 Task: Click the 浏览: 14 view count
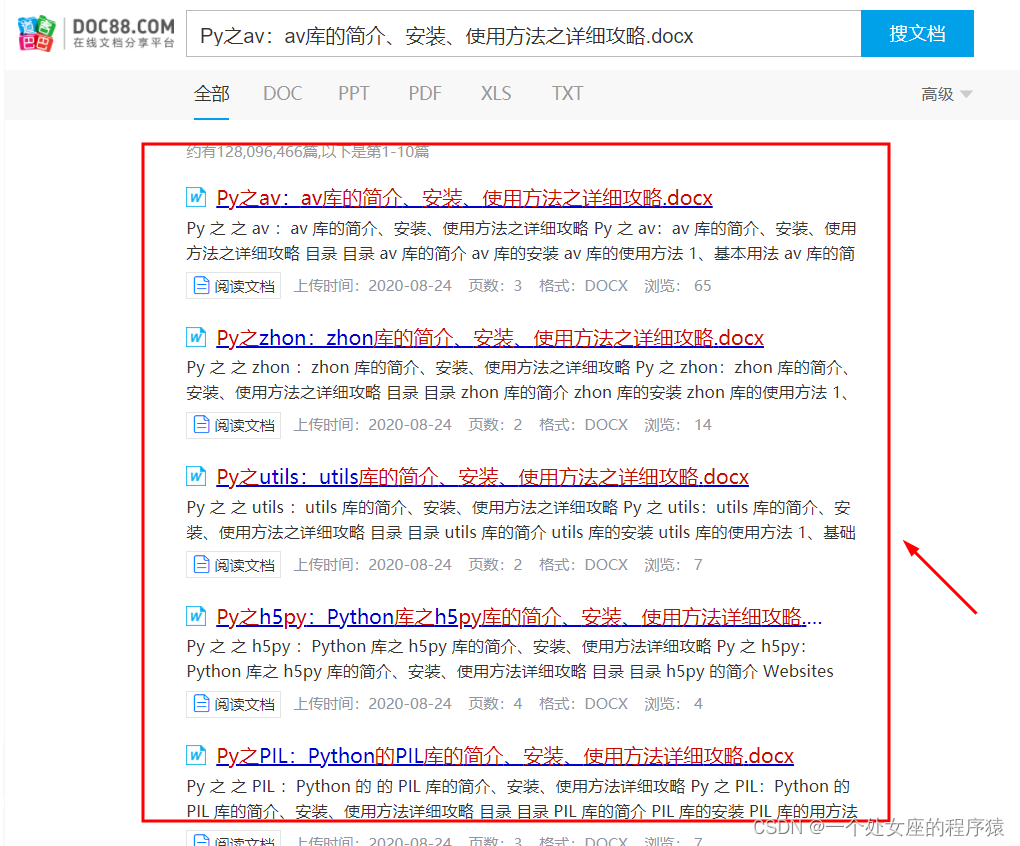coord(678,425)
